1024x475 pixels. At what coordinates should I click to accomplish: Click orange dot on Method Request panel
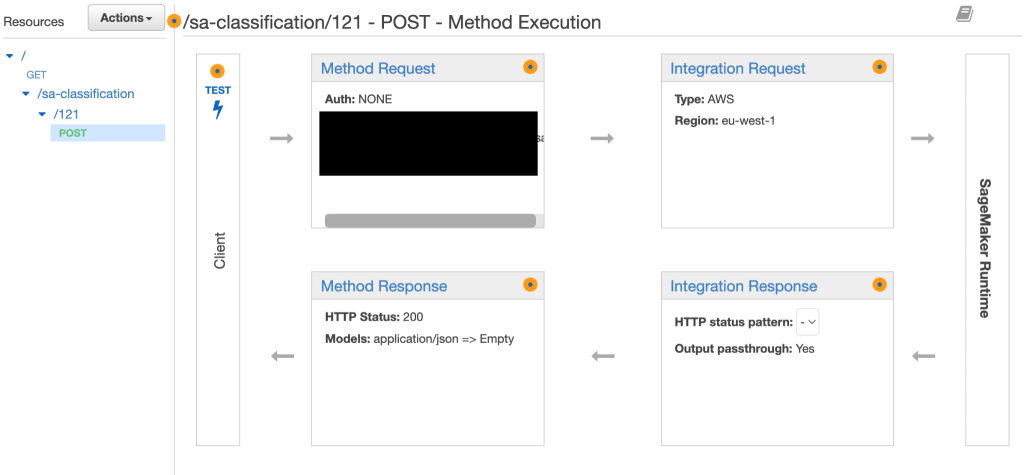[530, 67]
